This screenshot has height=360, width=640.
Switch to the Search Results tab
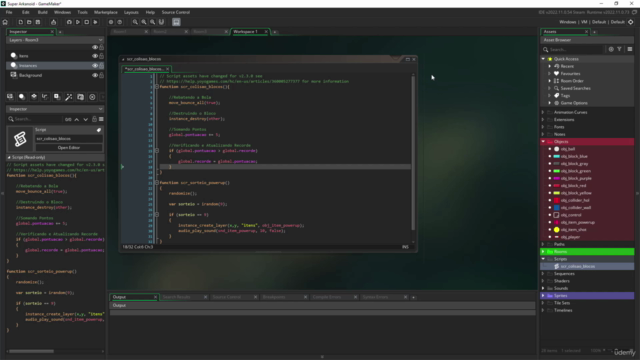[177, 297]
